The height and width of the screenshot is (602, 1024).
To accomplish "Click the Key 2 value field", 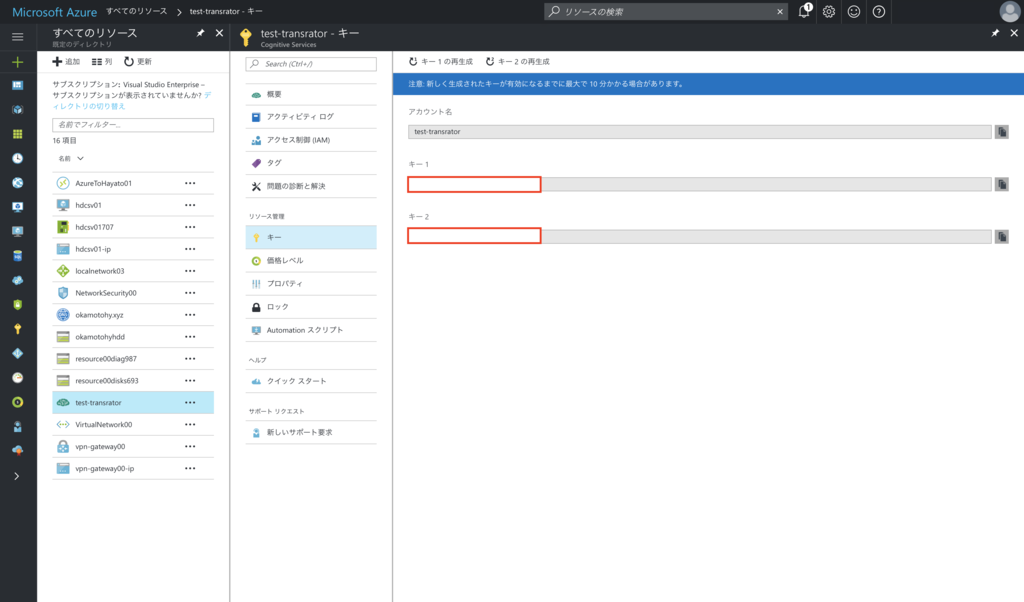I will [x=699, y=236].
